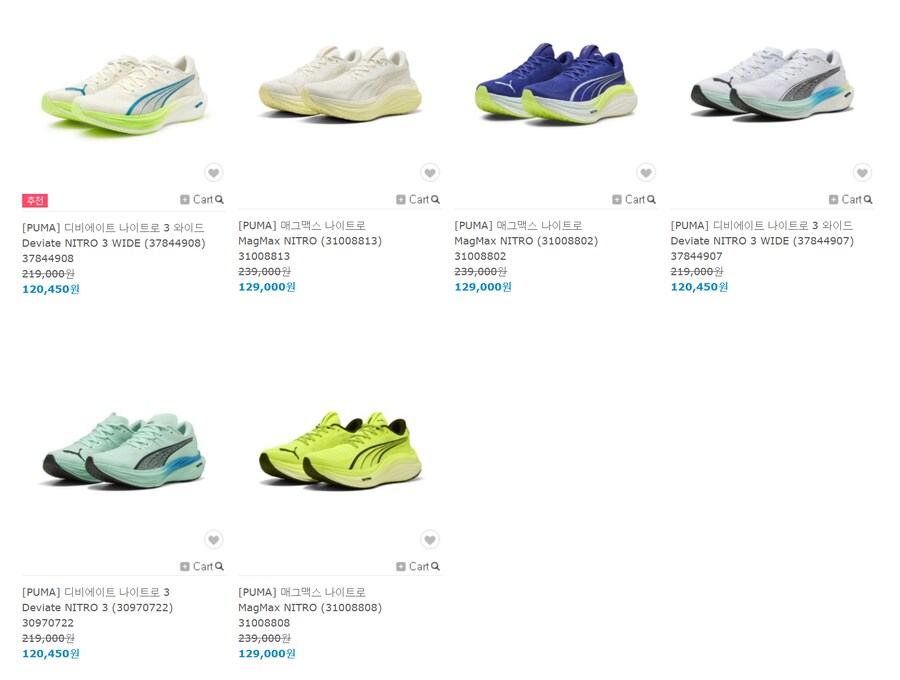This screenshot has width=900, height=680.
Task: Toggle wishlist heart for blue MagMax NITRO 31008802
Action: click(646, 173)
